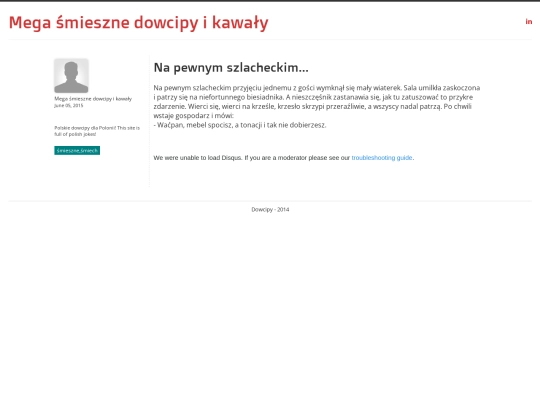
Task: Select the "śmieszne,śmiech" tag button
Action: click(77, 150)
